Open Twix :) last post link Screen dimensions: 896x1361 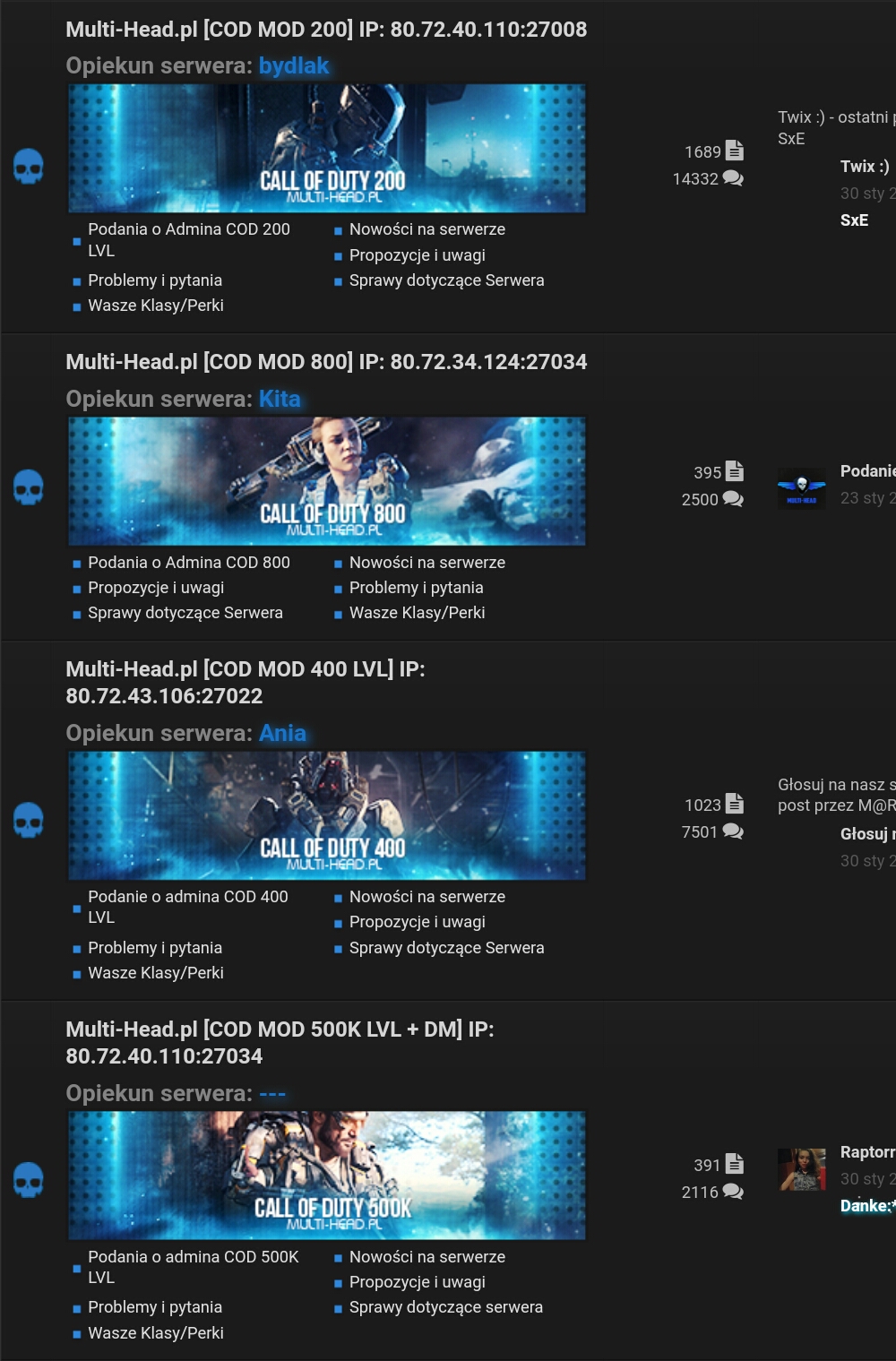coord(864,167)
